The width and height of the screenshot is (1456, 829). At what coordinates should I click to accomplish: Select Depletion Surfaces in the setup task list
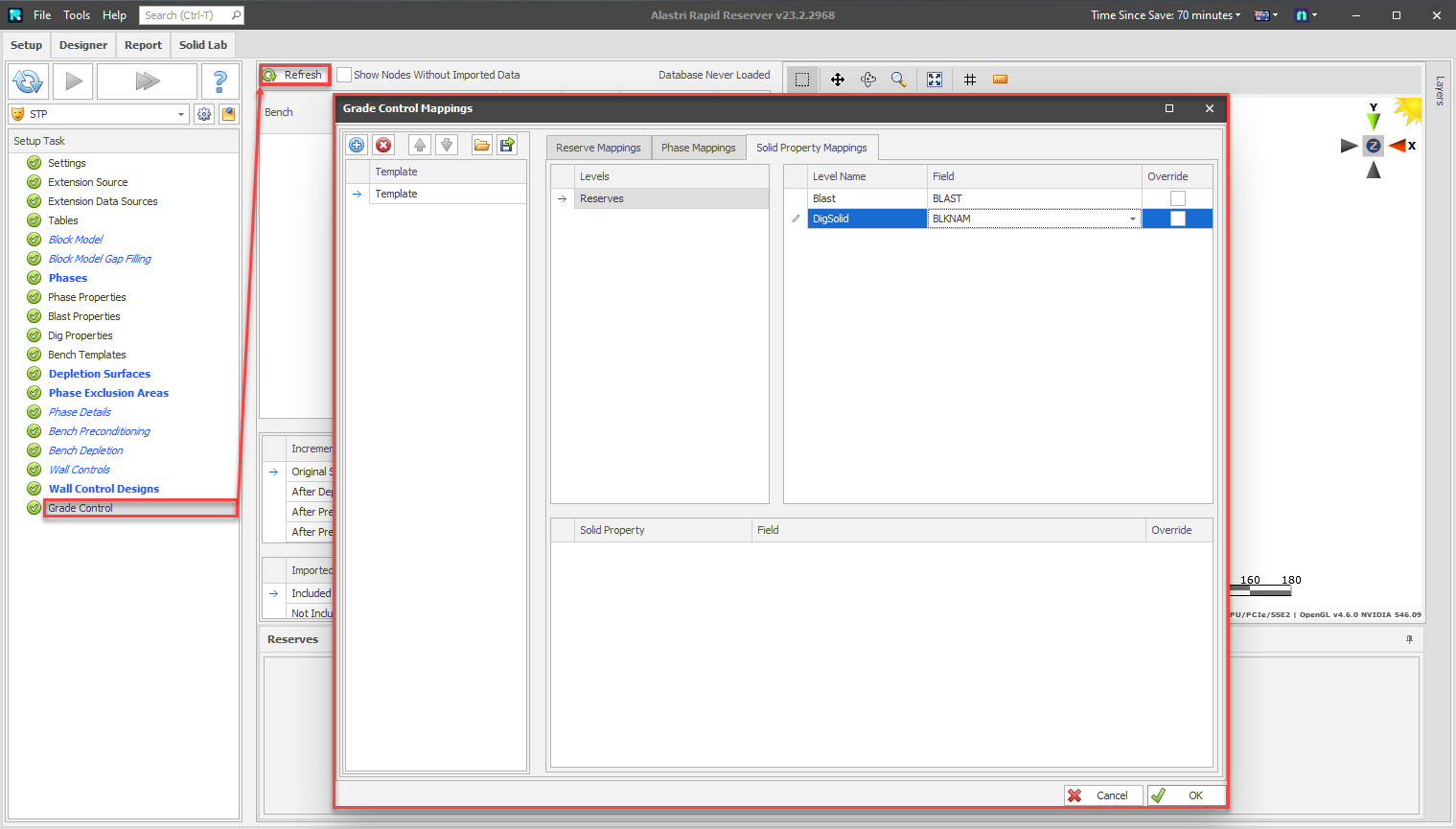tap(99, 374)
